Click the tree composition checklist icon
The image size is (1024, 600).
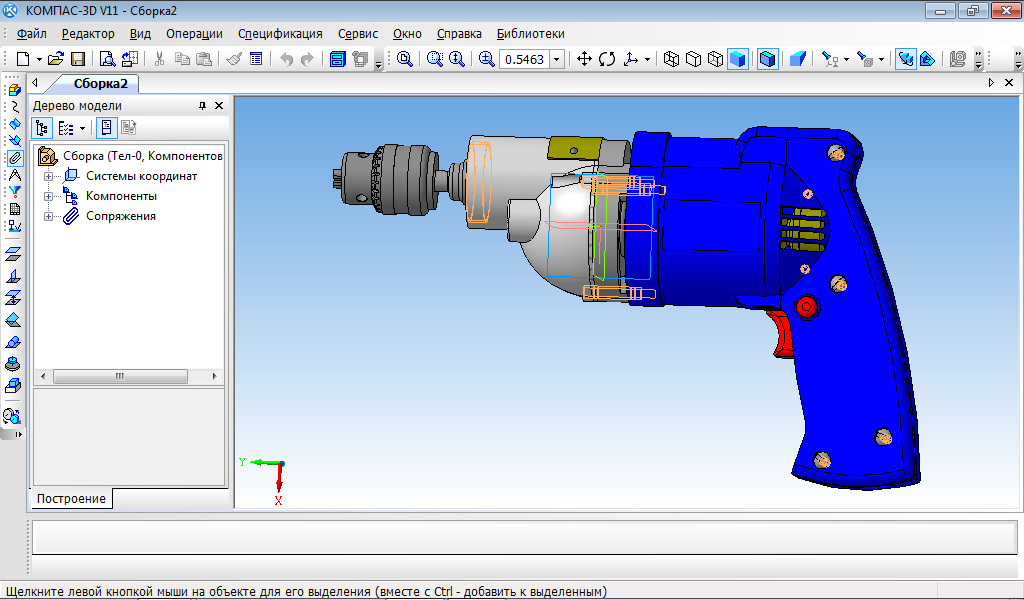[x=65, y=128]
